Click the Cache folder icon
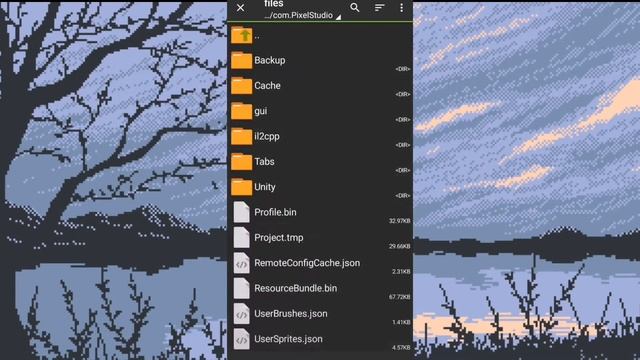This screenshot has height=360, width=640. click(241, 86)
